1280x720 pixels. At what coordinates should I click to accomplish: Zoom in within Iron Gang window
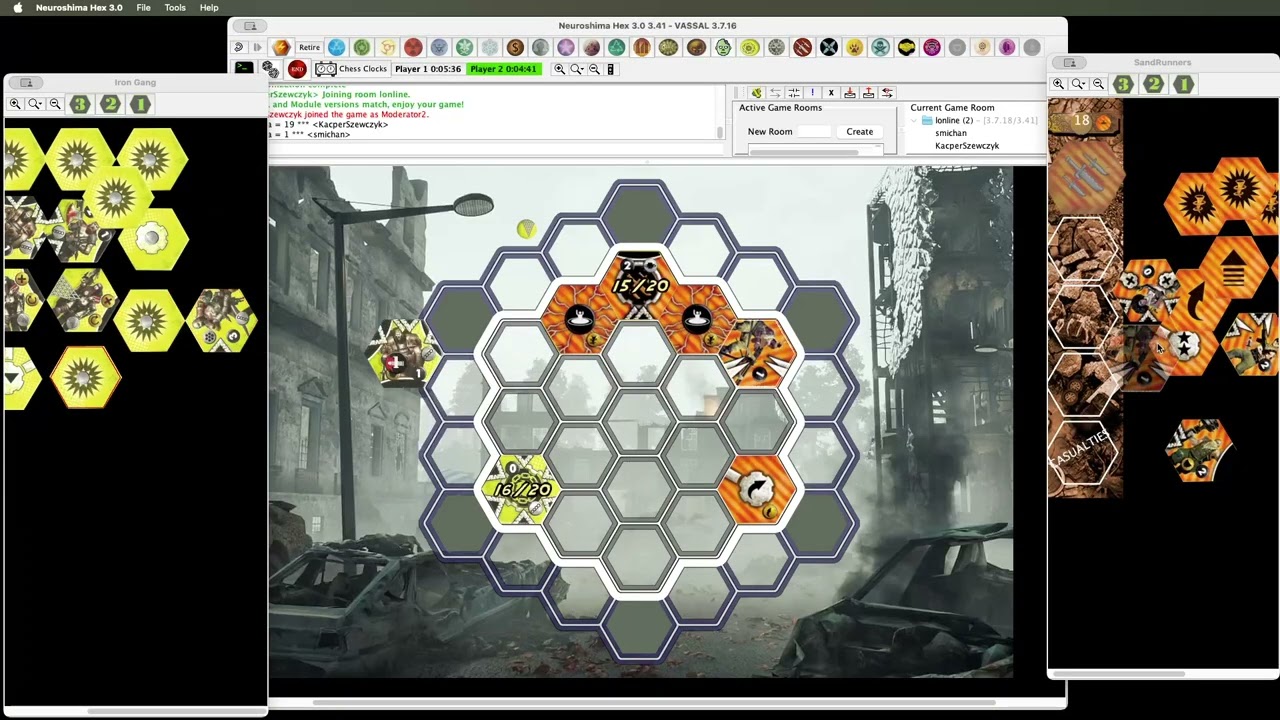point(15,104)
